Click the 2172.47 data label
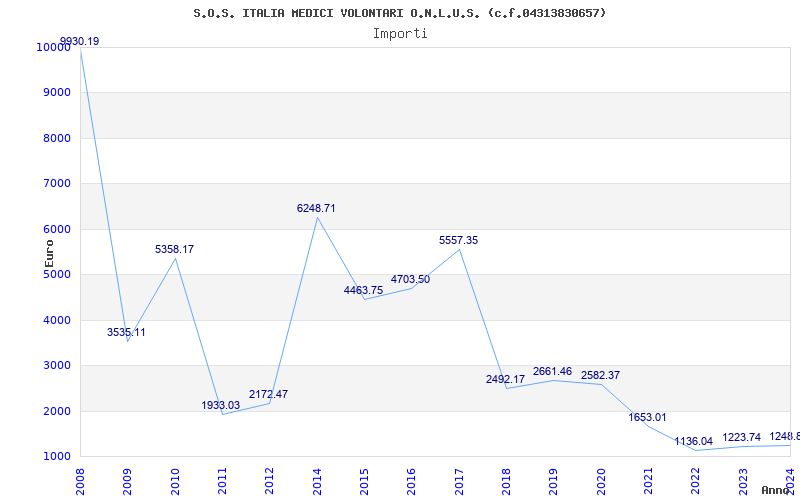 point(268,394)
